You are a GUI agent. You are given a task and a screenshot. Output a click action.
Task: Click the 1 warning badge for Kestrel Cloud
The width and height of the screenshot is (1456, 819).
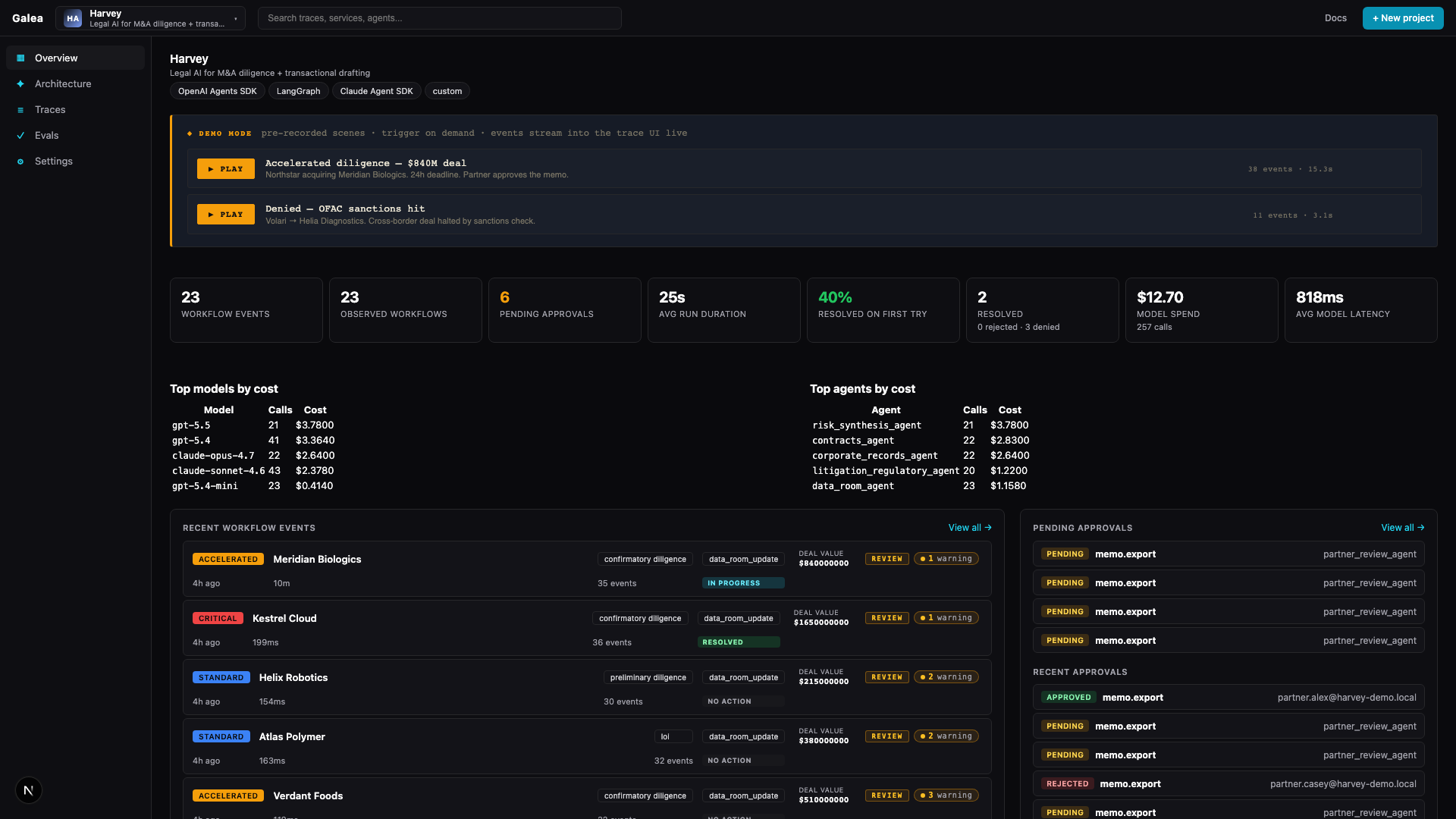[x=946, y=618]
